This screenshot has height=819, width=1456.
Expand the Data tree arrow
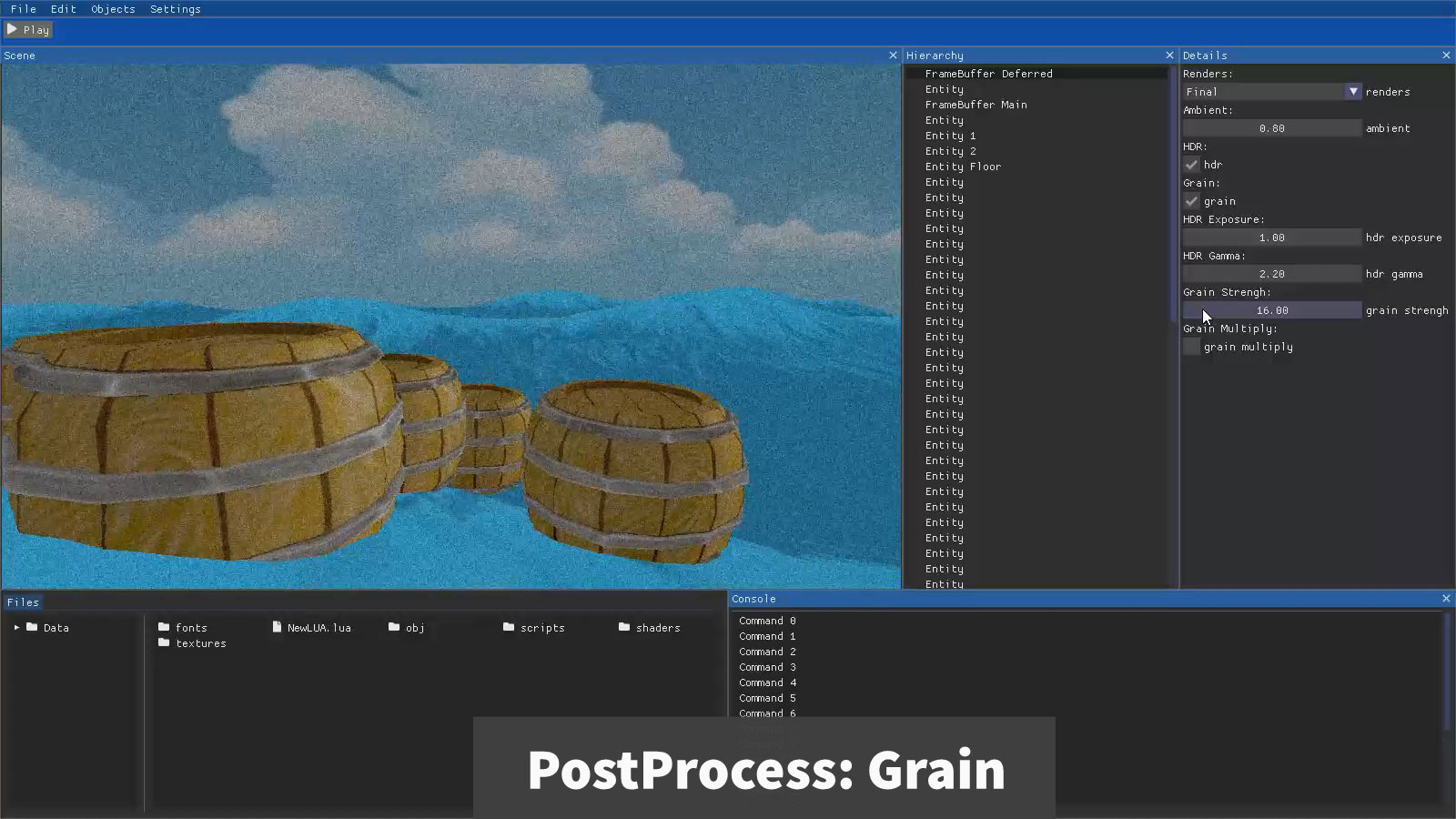tap(16, 627)
